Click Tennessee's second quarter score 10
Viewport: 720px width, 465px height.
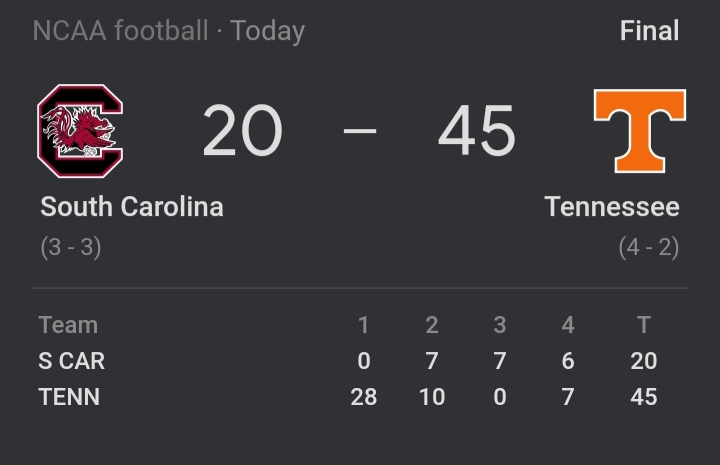click(x=432, y=397)
